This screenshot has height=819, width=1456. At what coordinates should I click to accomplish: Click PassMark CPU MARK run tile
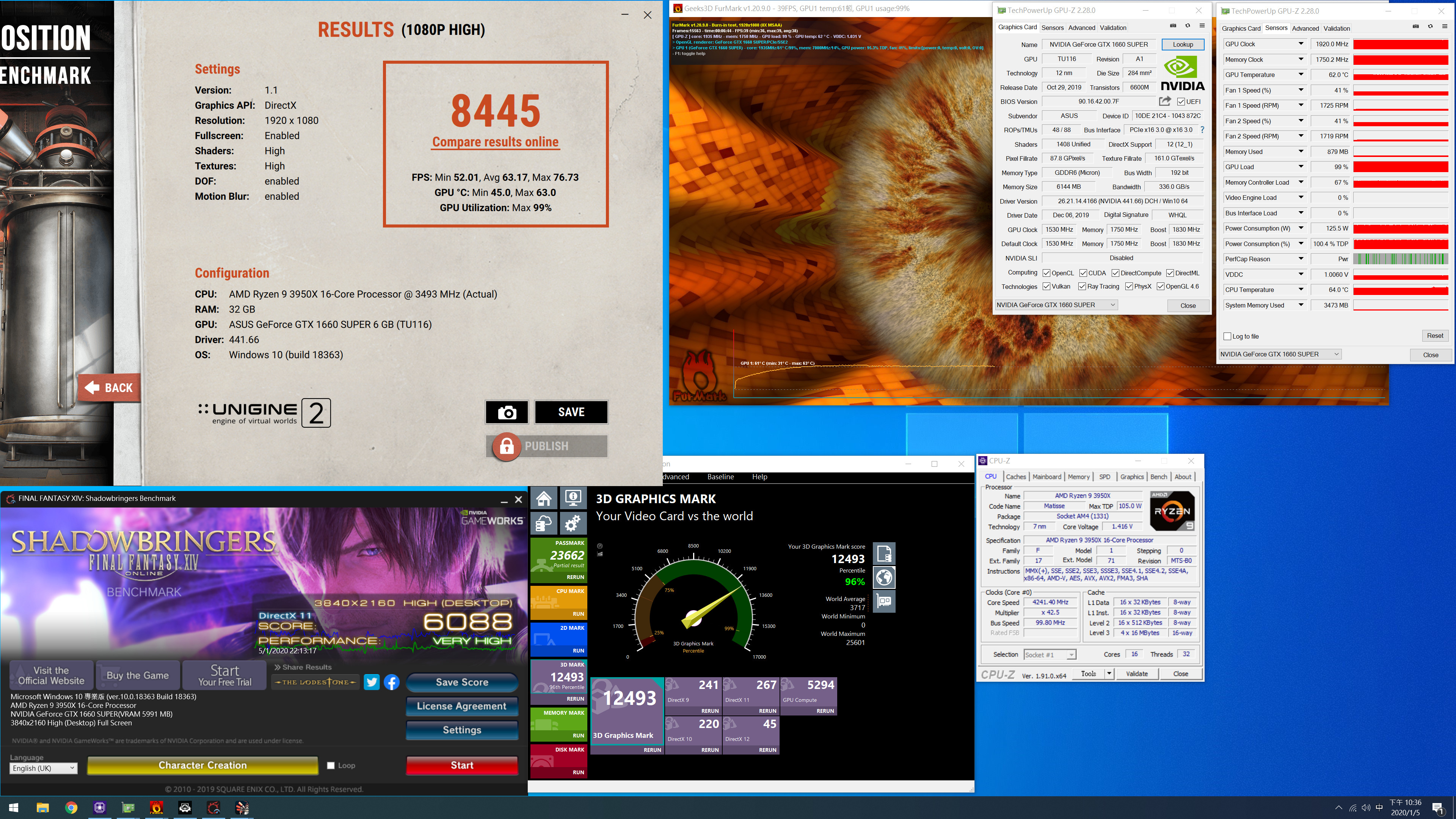(x=559, y=602)
